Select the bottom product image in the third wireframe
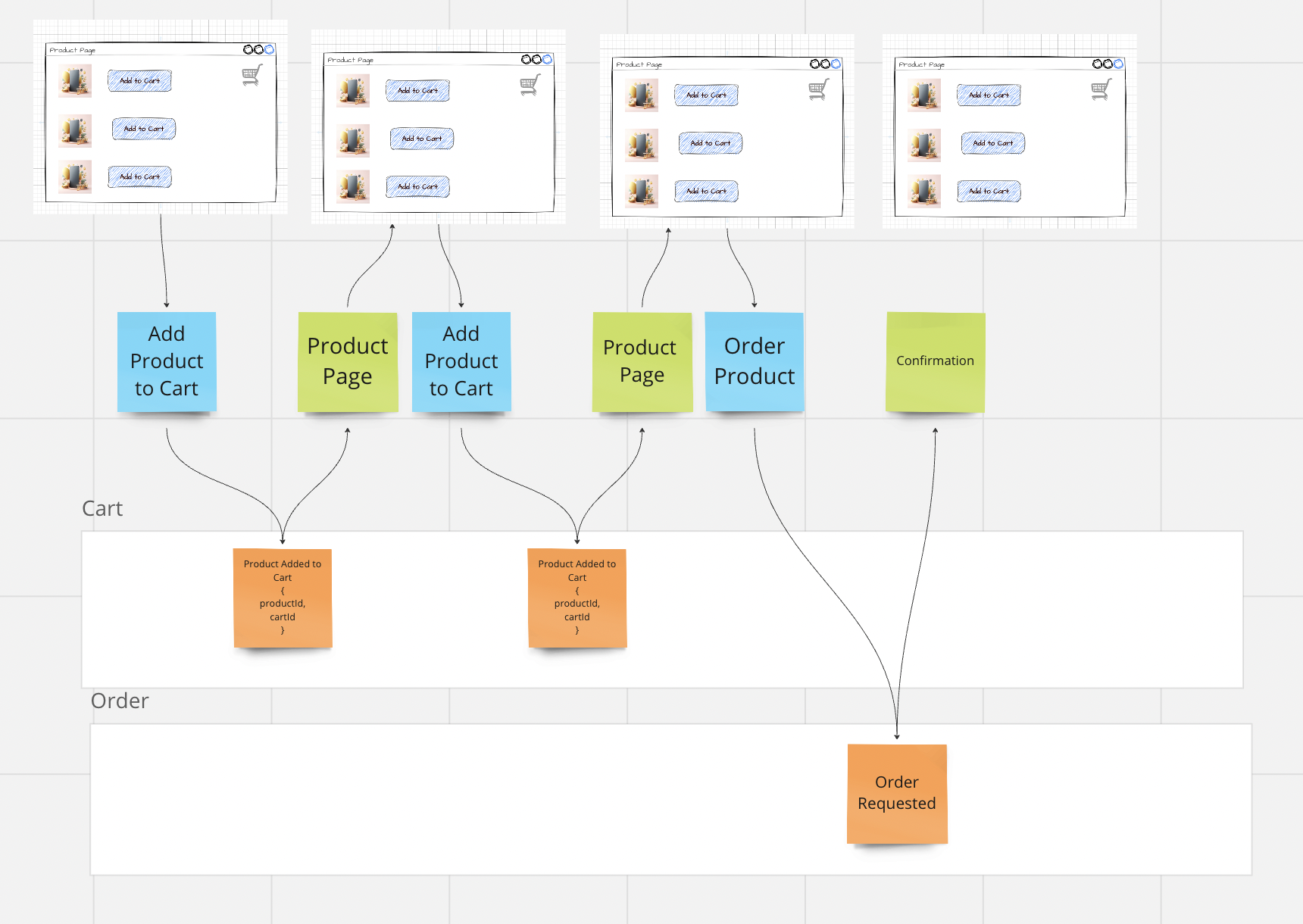This screenshot has width=1303, height=924. click(642, 192)
